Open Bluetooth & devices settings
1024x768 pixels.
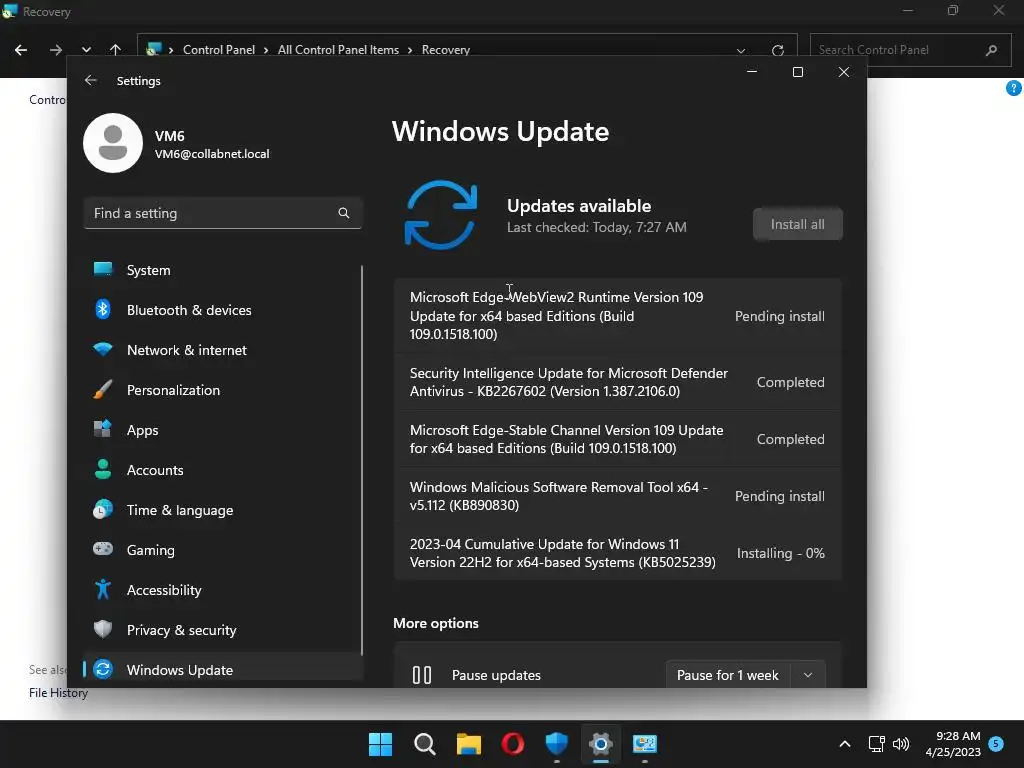(x=222, y=310)
